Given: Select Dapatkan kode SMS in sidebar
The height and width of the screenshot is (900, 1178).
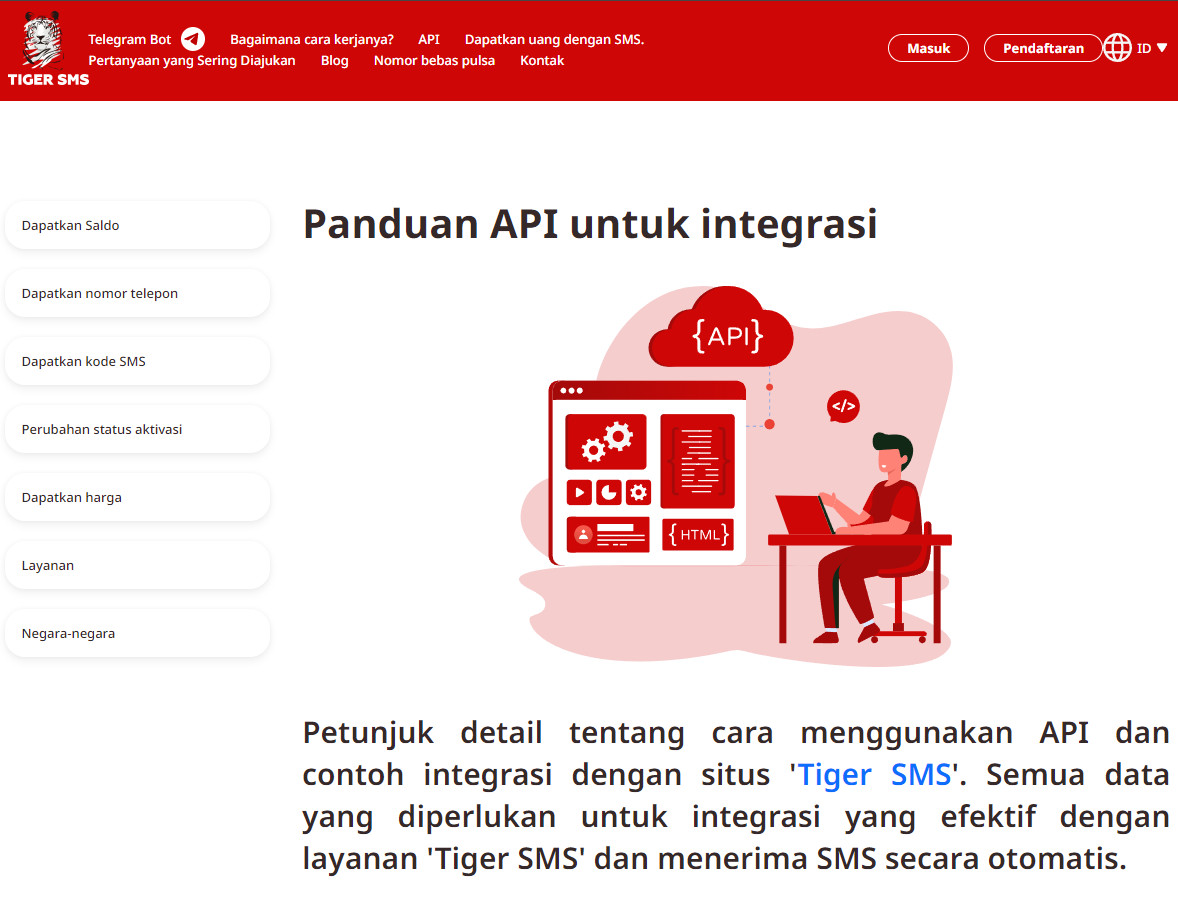Looking at the screenshot, I should [137, 361].
